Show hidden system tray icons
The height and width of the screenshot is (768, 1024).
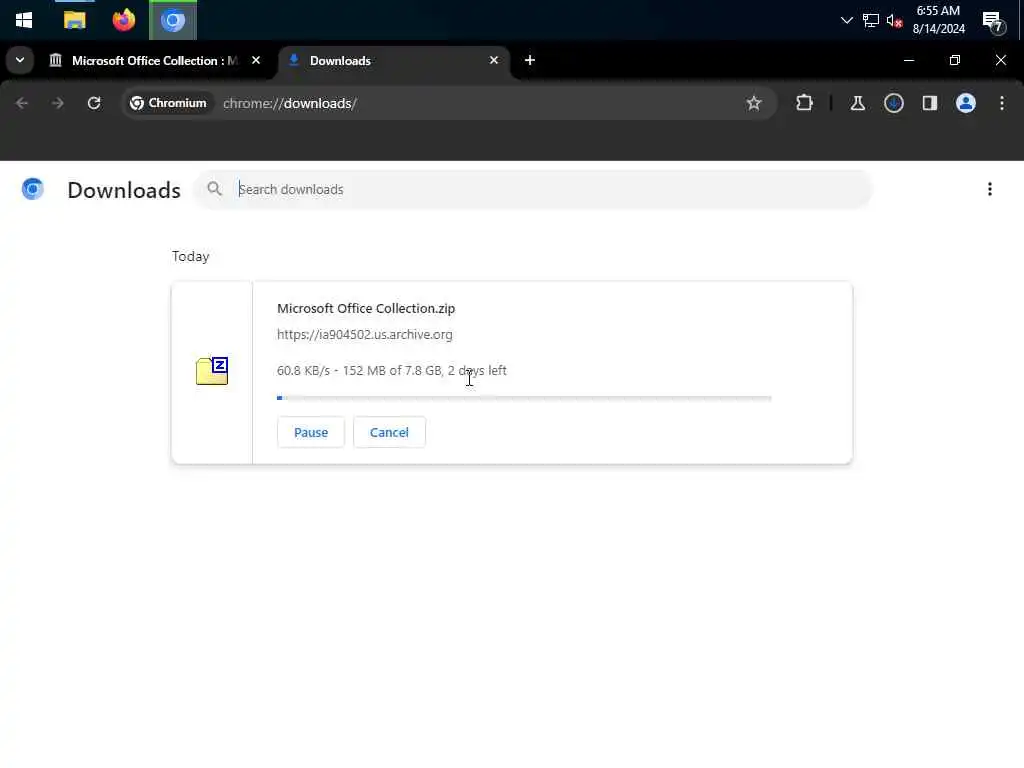846,20
